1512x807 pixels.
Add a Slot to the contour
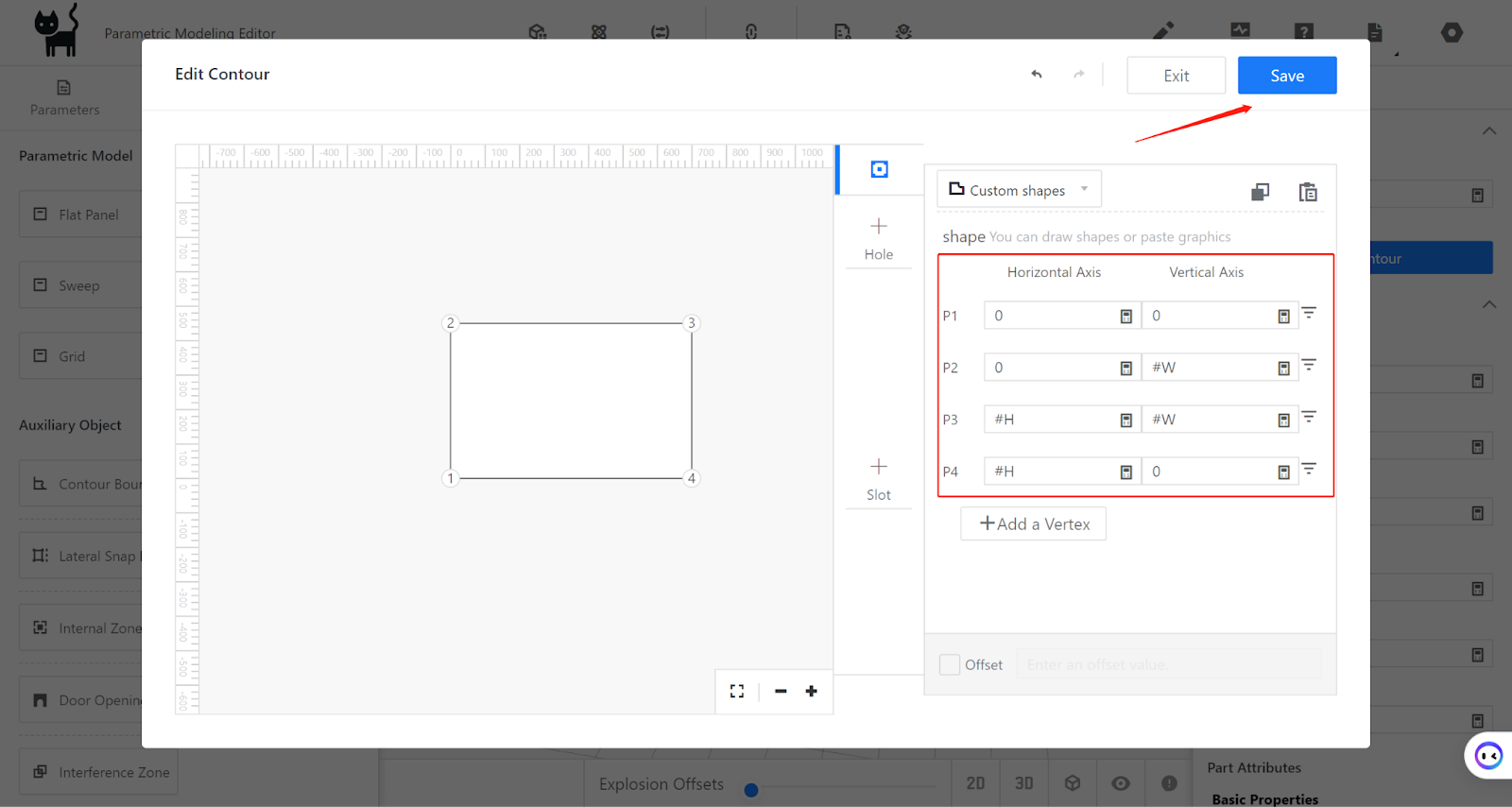[879, 479]
